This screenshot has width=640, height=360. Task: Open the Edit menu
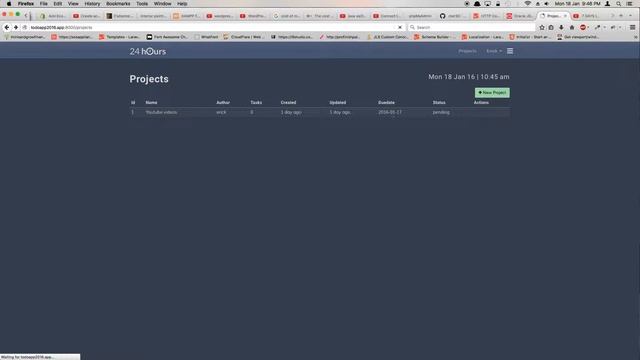pos(58,4)
